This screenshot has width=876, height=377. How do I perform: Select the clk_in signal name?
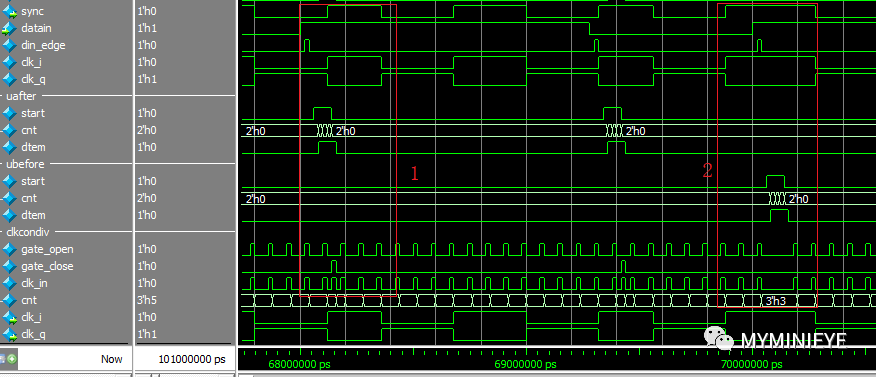pos(34,284)
